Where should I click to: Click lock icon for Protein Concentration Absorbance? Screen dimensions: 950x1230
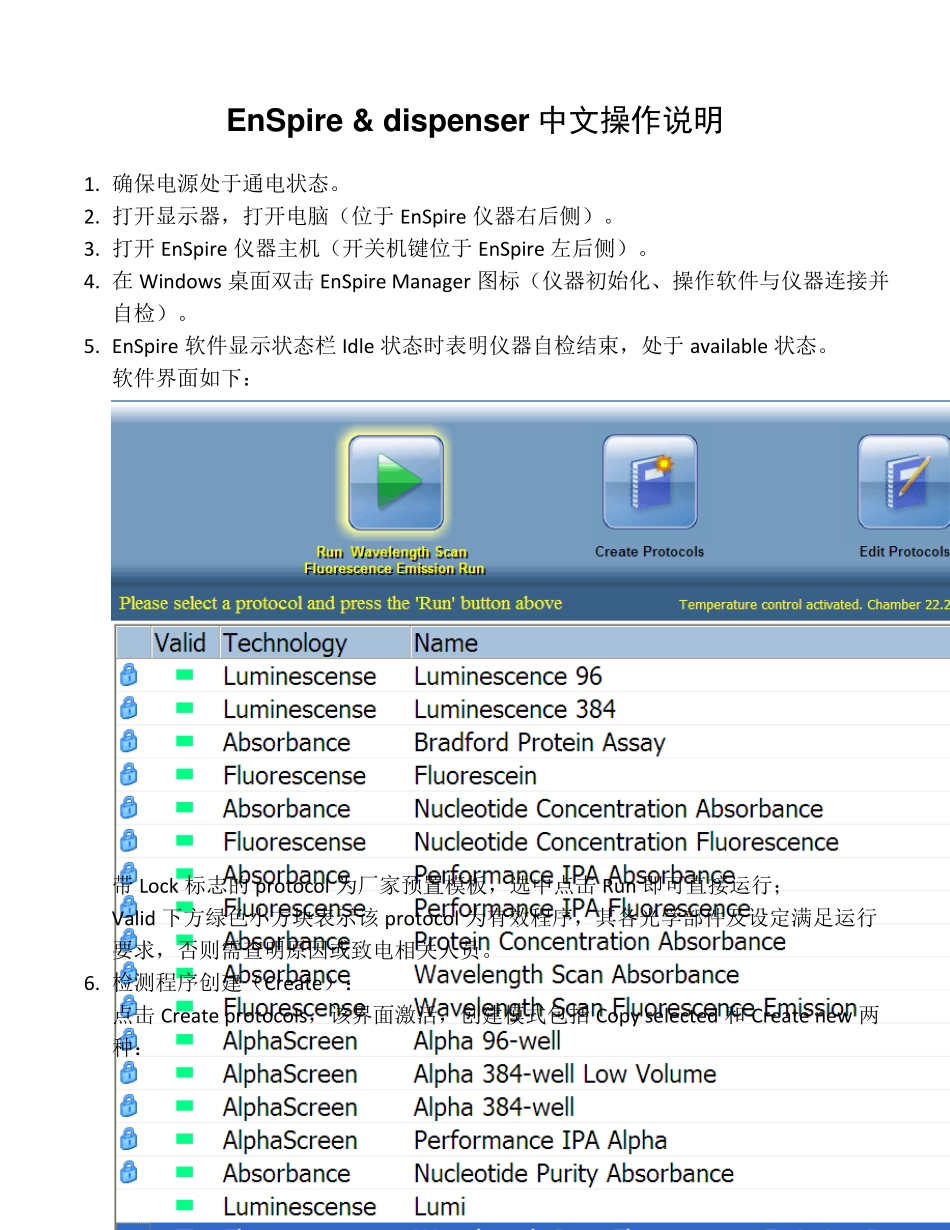tap(129, 941)
